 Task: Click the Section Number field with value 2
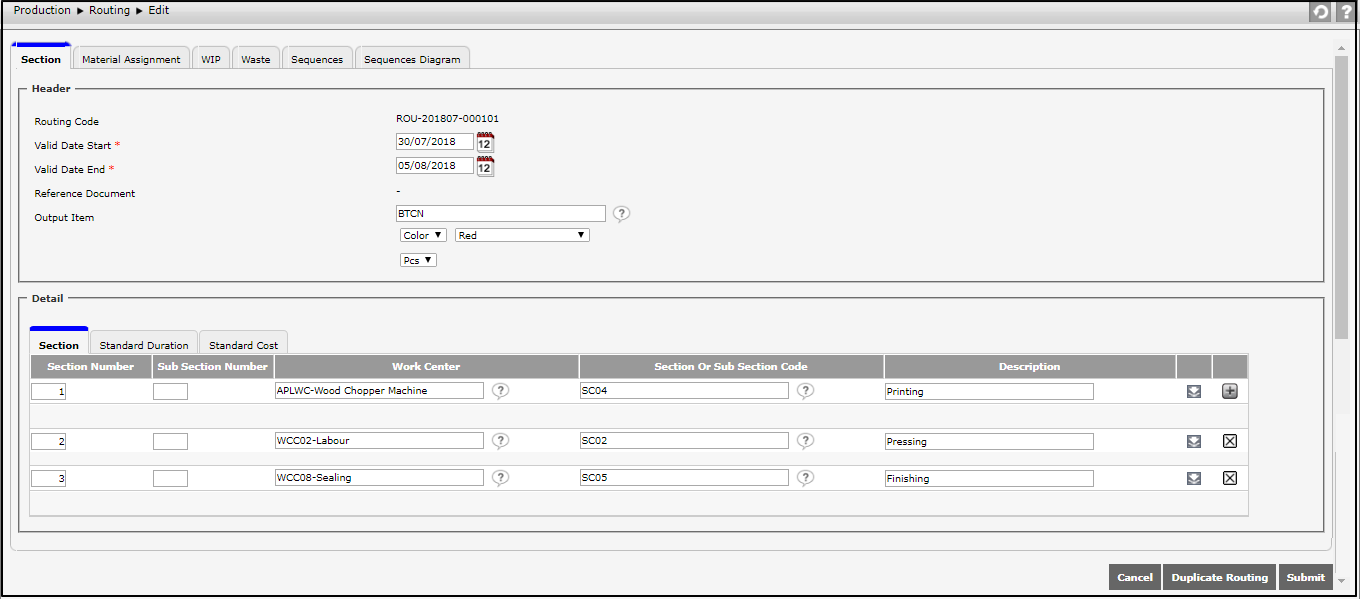point(49,441)
